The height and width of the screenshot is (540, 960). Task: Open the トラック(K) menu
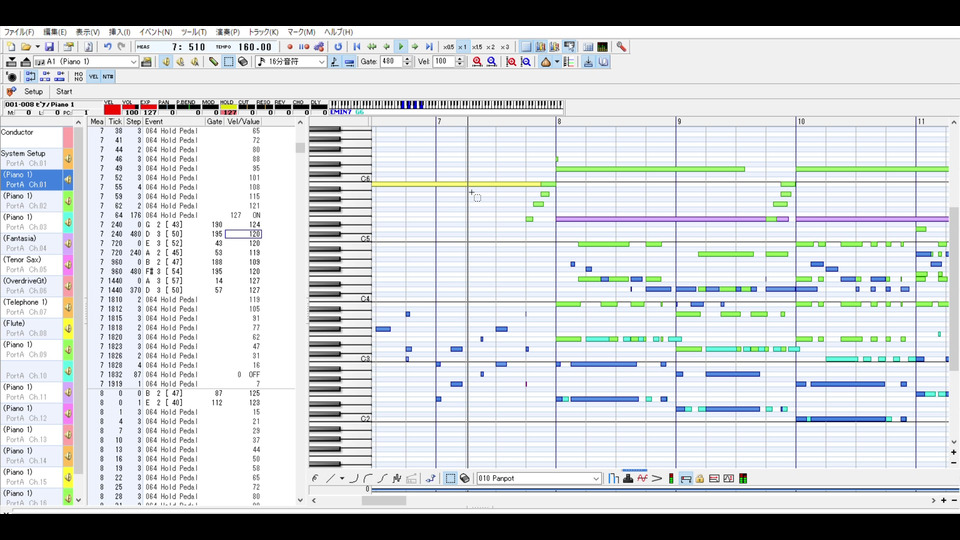tap(263, 32)
